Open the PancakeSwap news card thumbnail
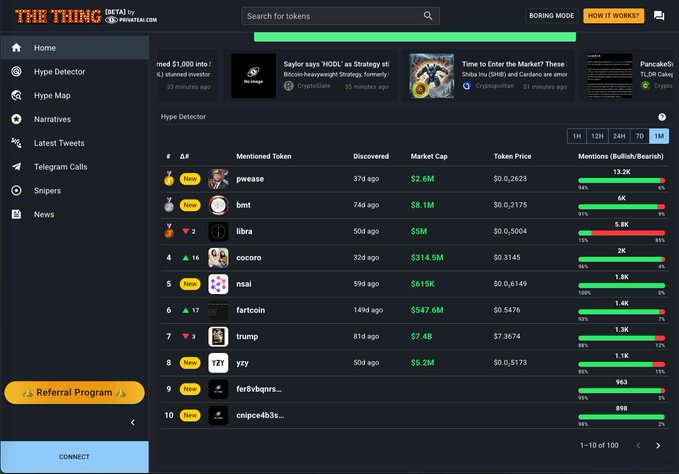 609,76
